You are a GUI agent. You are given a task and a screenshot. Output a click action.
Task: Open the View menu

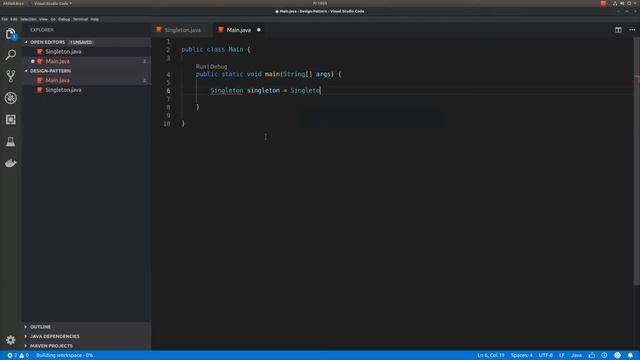click(43, 19)
